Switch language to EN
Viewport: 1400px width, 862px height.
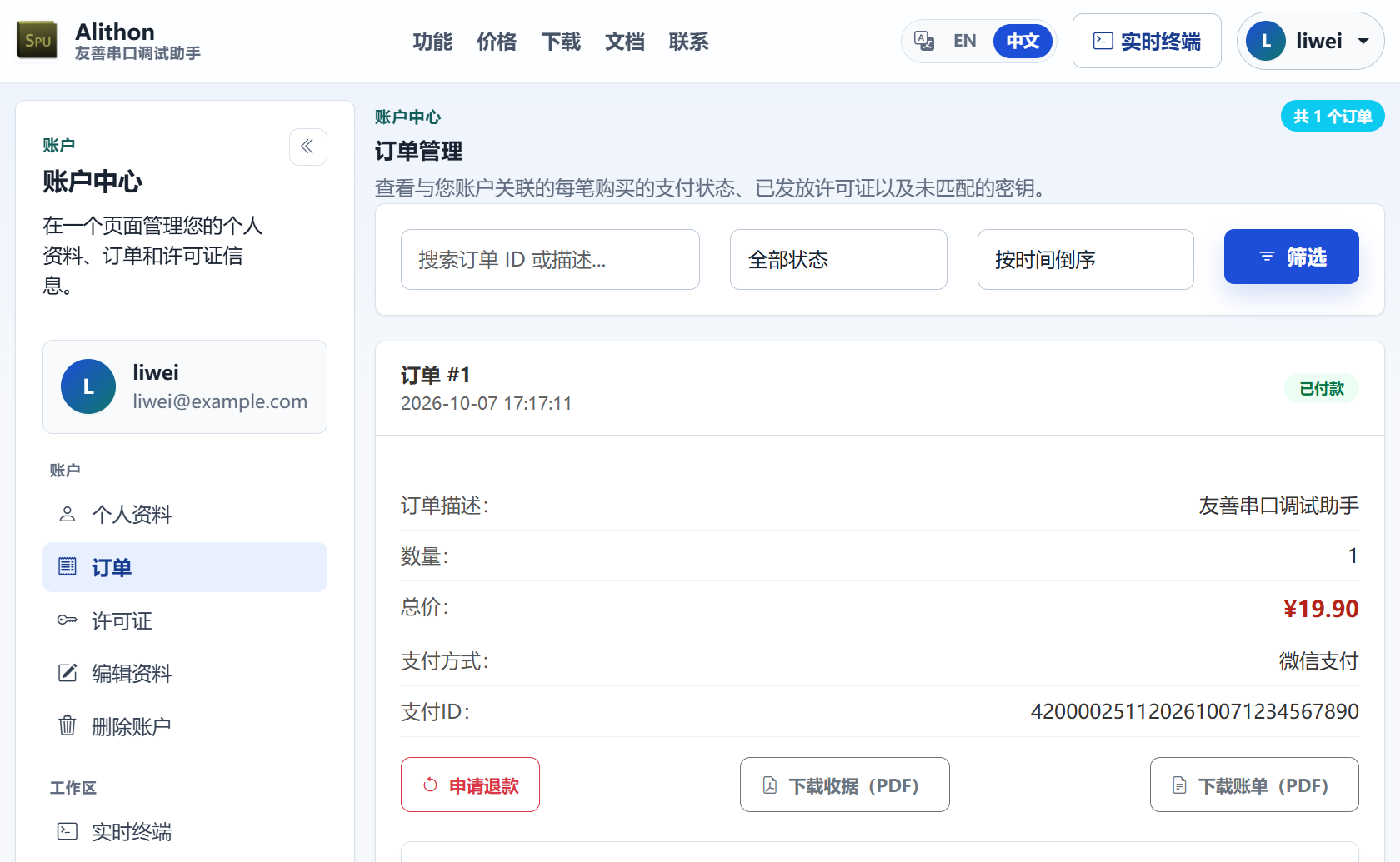[965, 41]
